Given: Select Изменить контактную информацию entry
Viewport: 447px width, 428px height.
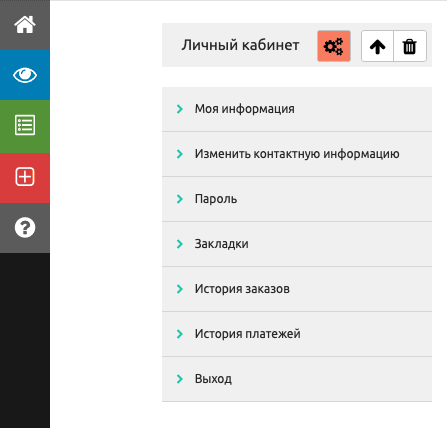Looking at the screenshot, I should pyautogui.click(x=297, y=154).
